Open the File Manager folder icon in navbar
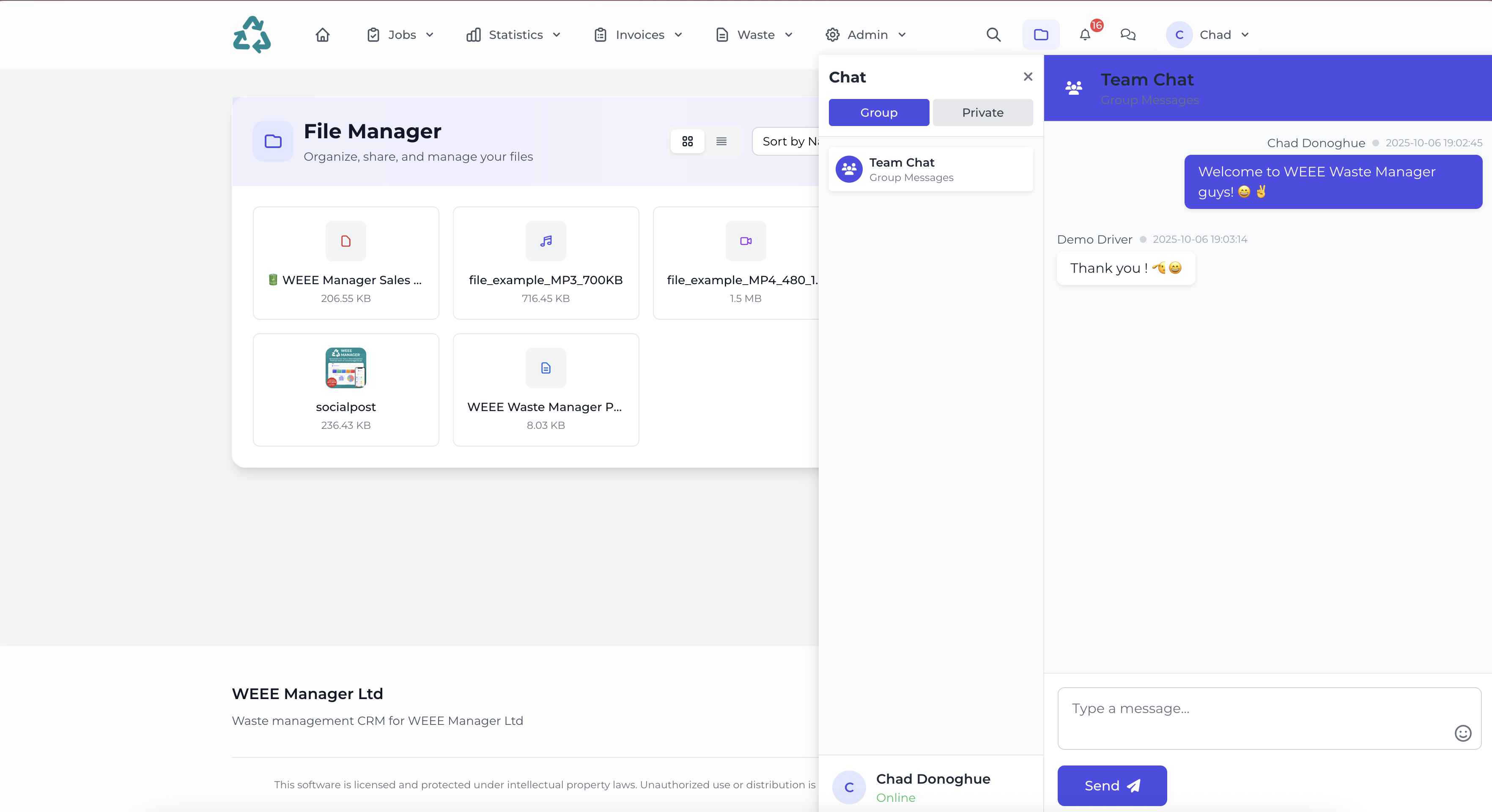 click(x=1041, y=35)
